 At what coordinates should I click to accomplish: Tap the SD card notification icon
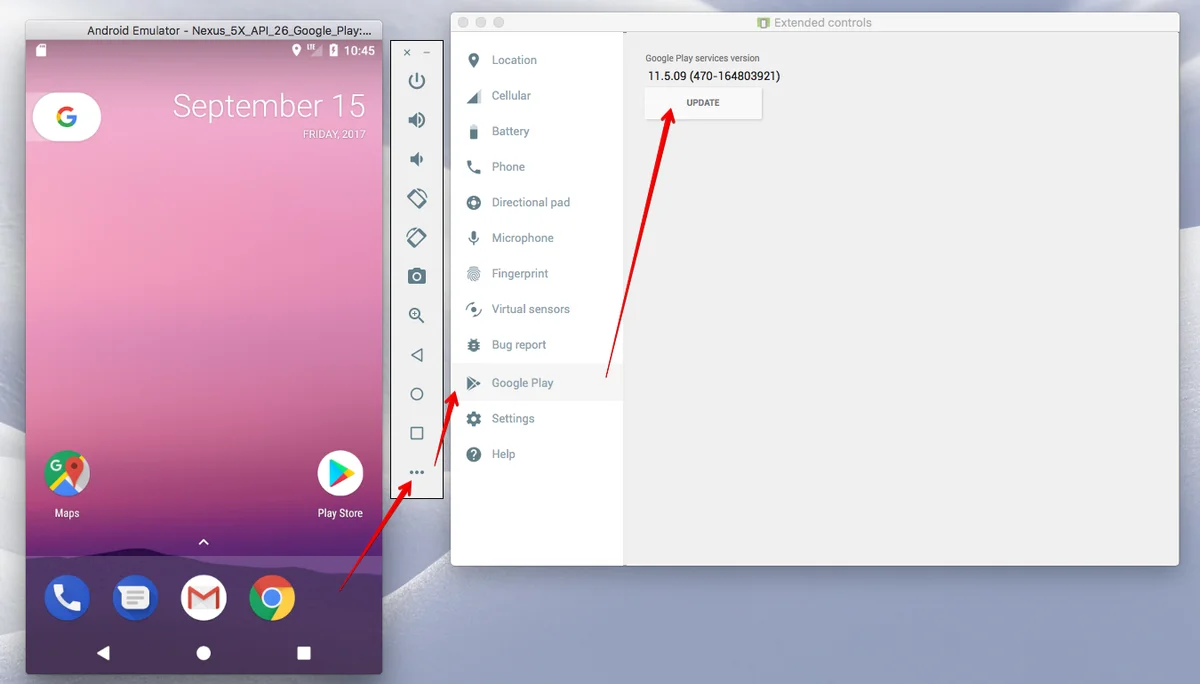(41, 50)
